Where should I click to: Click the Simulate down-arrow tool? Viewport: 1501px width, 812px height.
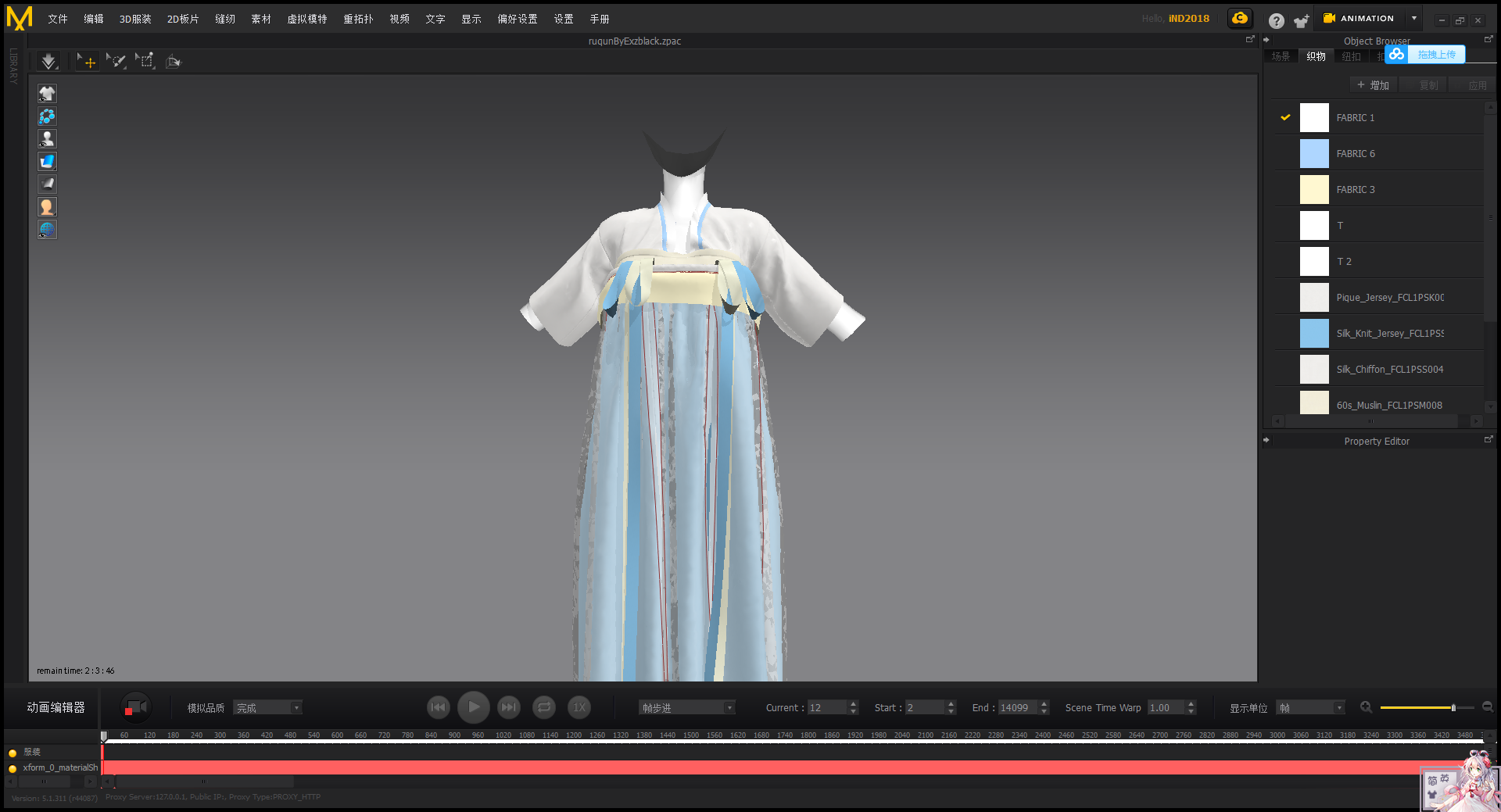pos(48,61)
